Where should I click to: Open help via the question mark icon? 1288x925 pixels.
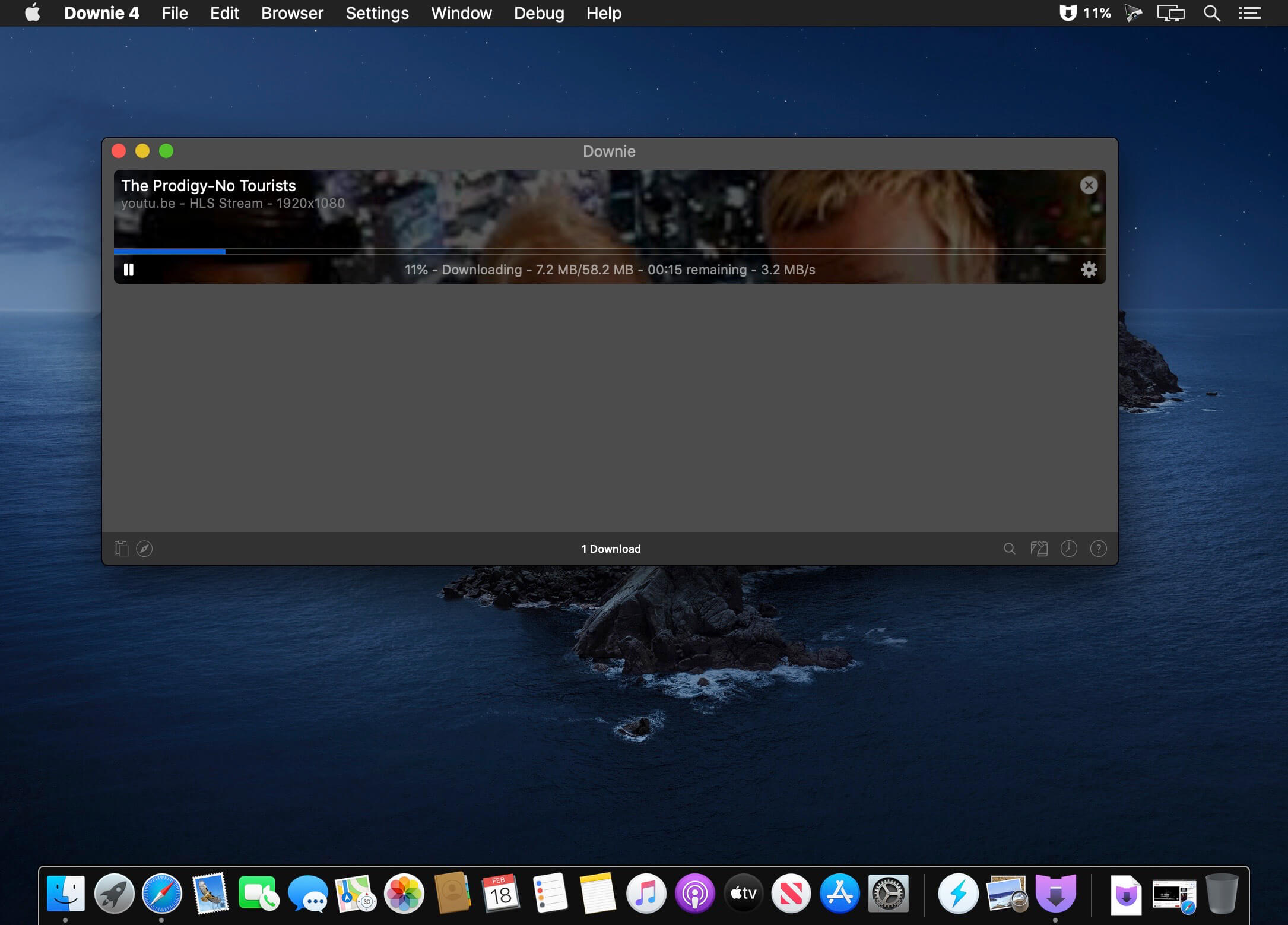[x=1099, y=549]
